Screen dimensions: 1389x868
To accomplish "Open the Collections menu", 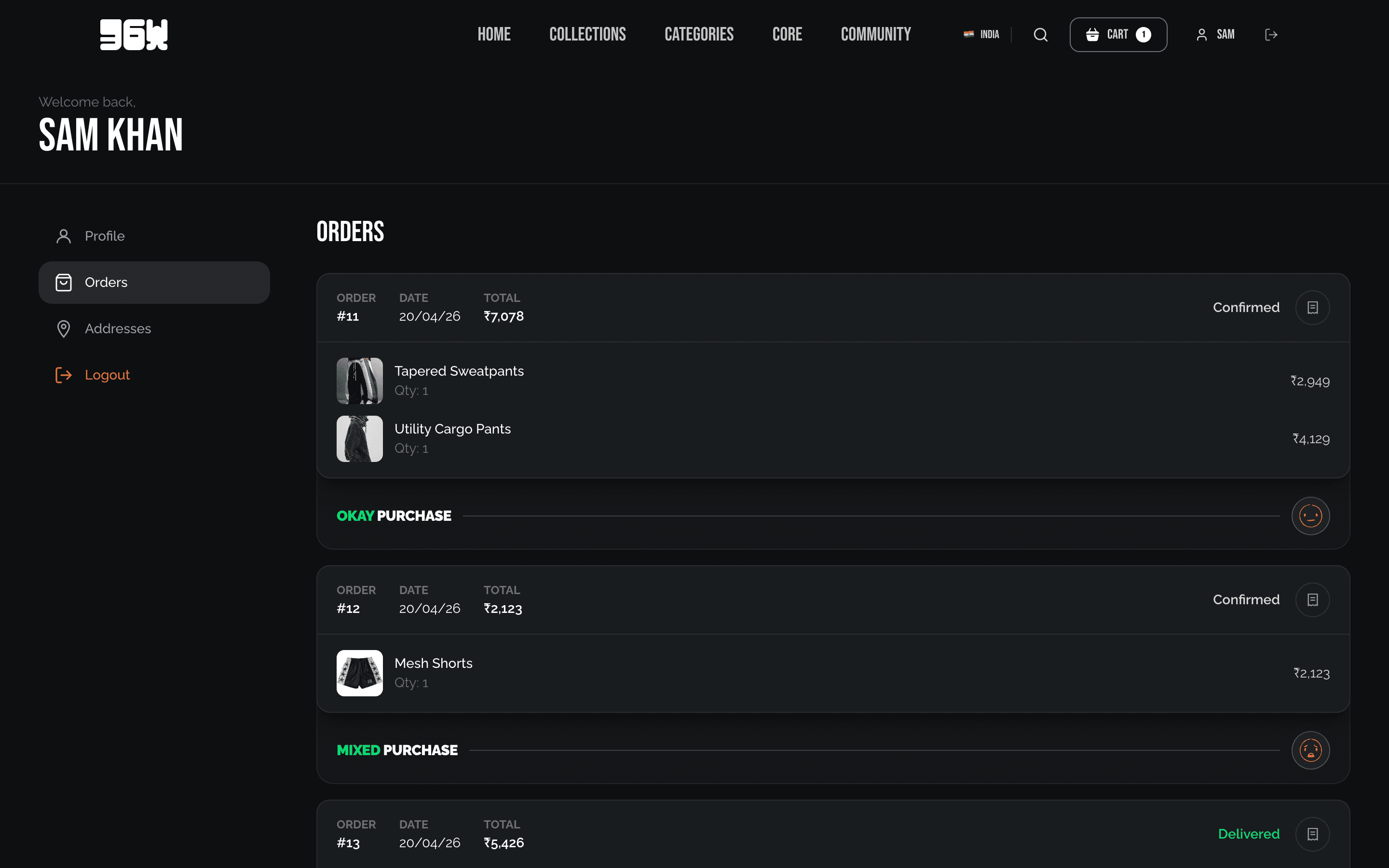I will coord(587,34).
